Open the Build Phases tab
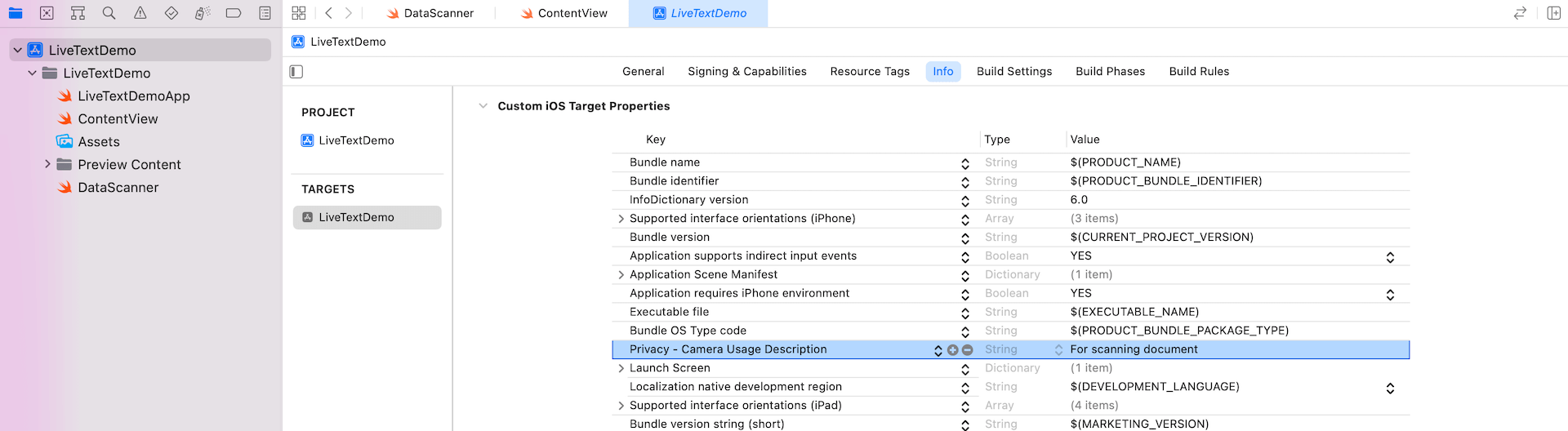This screenshot has width=1568, height=431. tap(1111, 72)
